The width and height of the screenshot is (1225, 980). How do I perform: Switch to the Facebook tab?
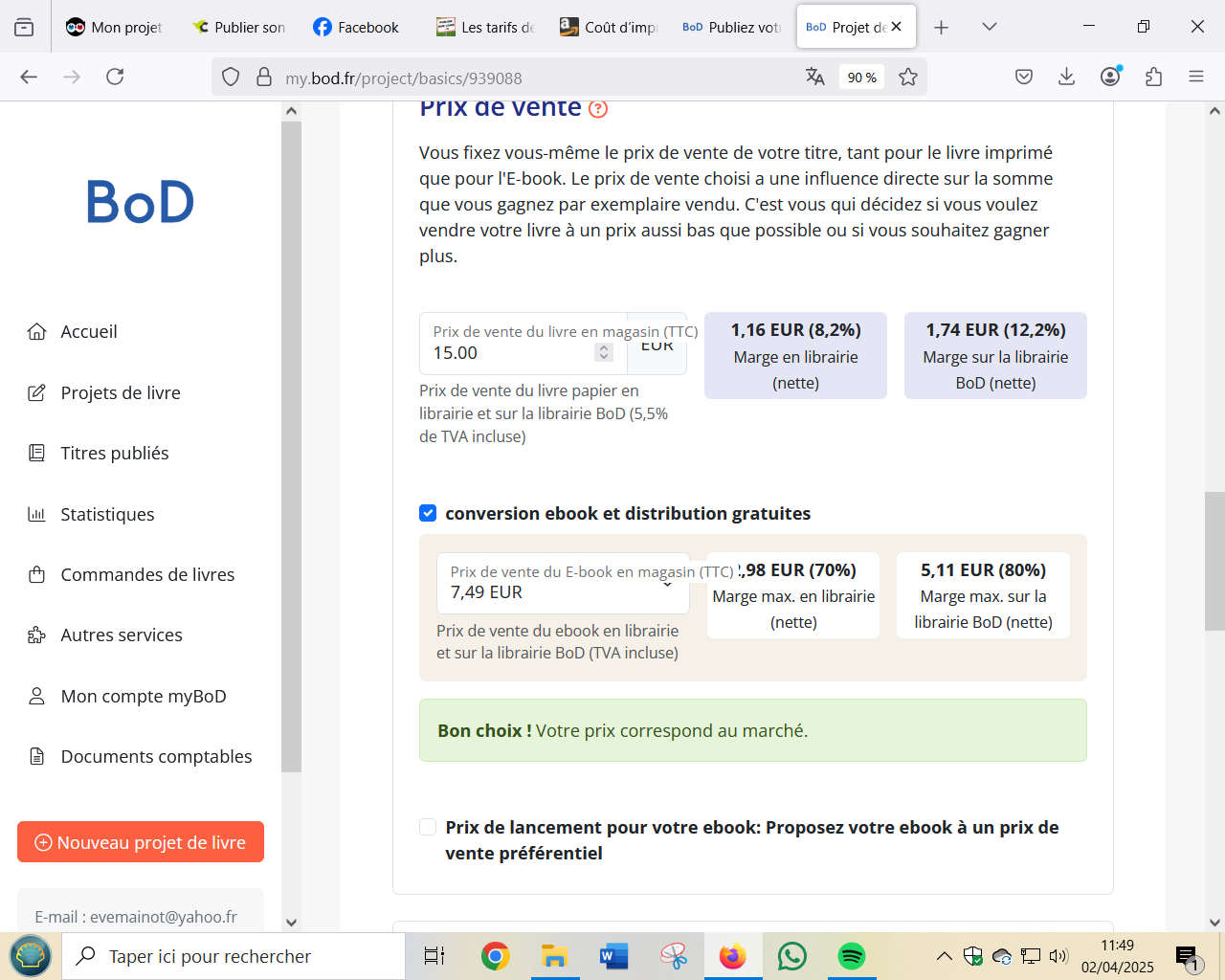[356, 27]
